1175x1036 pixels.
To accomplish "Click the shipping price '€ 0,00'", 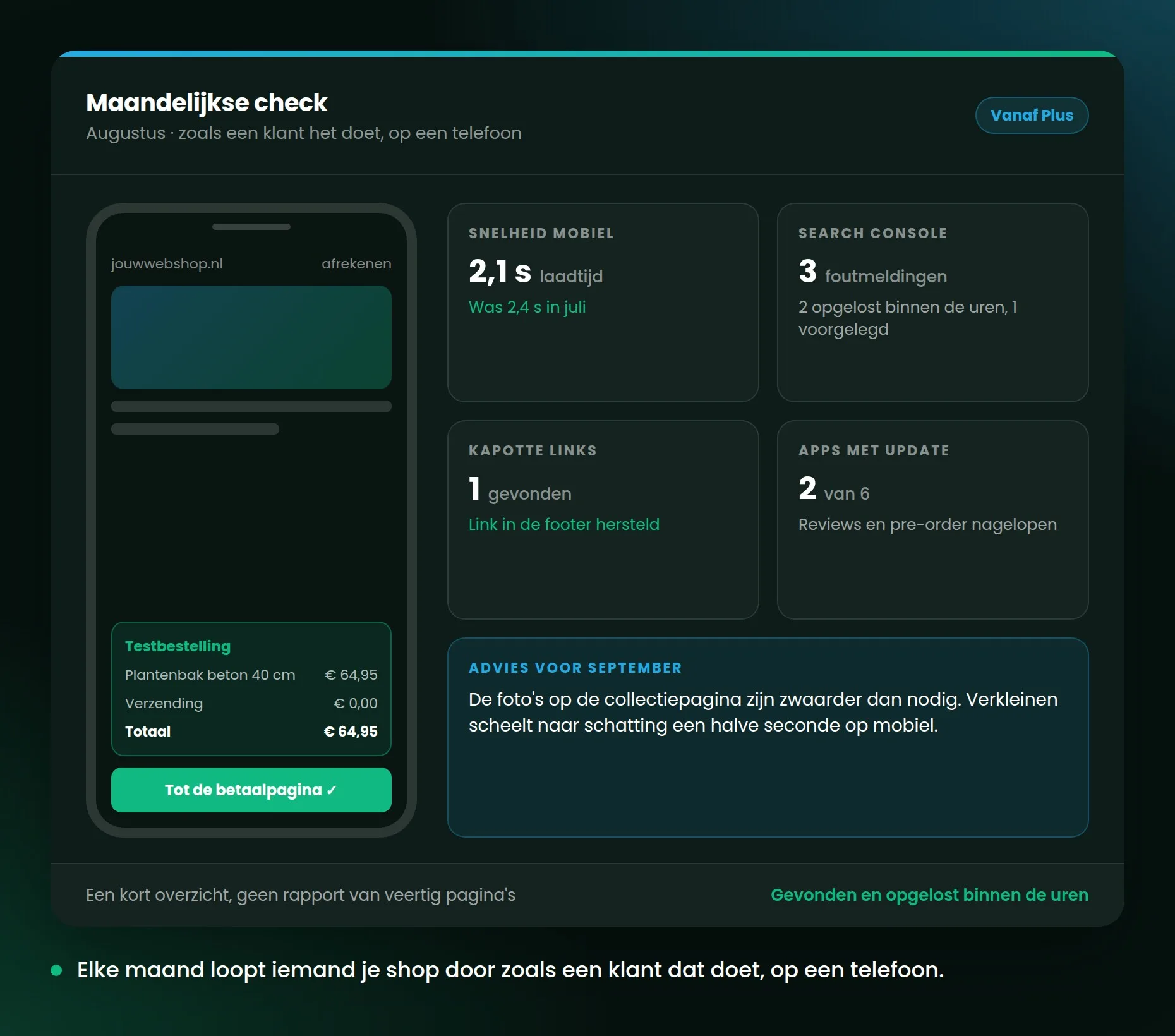I will tap(355, 703).
